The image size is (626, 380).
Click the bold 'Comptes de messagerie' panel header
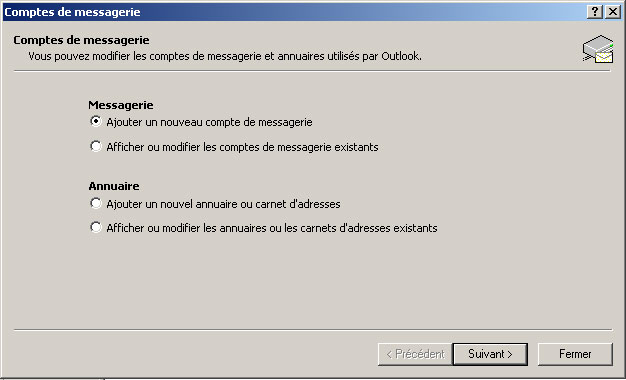pyautogui.click(x=81, y=40)
